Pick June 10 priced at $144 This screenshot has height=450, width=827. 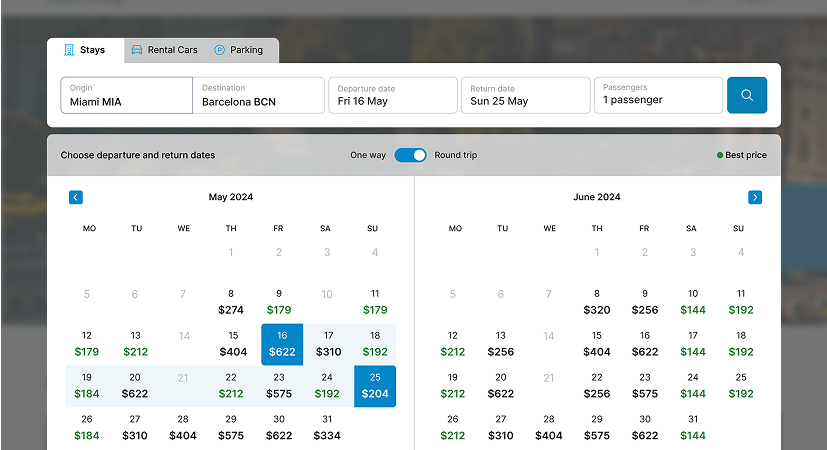[693, 302]
